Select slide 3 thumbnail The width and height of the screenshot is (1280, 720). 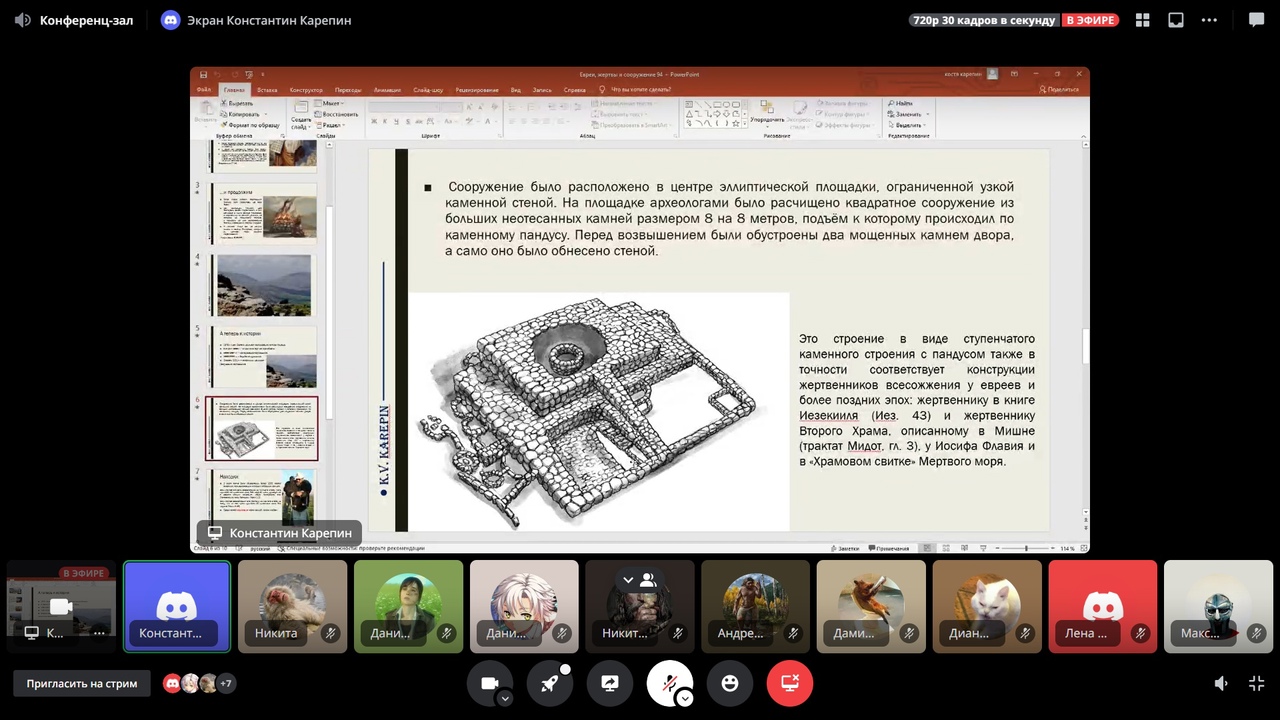point(263,213)
